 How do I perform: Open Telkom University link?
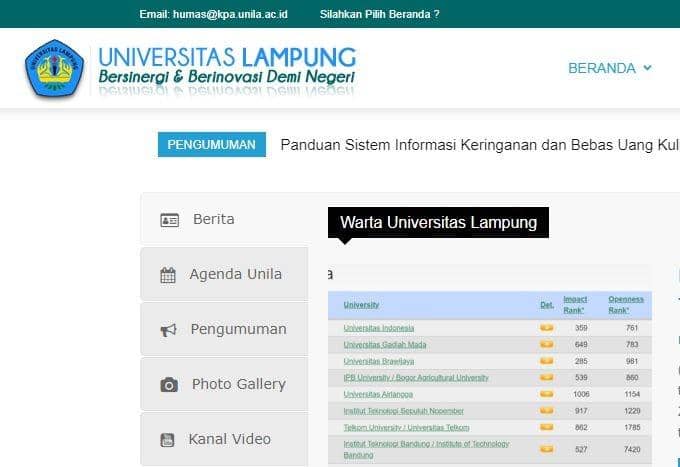tap(406, 428)
